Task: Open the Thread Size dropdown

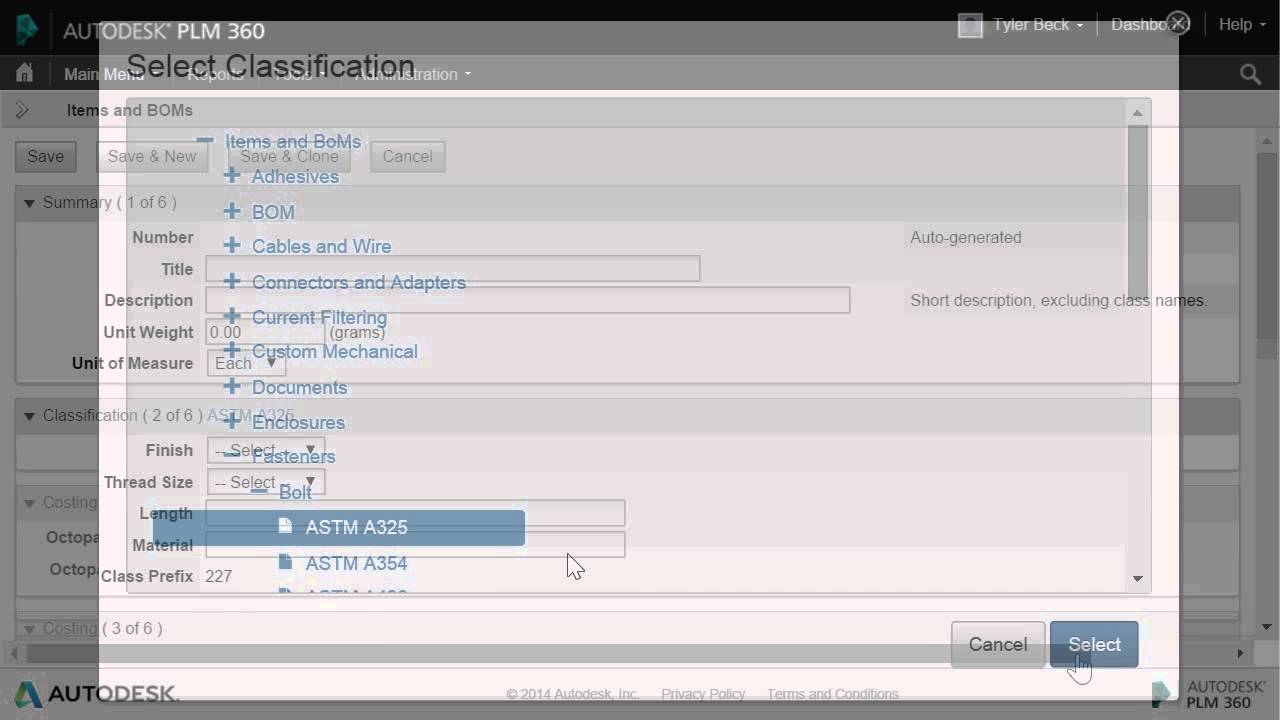Action: 266,482
